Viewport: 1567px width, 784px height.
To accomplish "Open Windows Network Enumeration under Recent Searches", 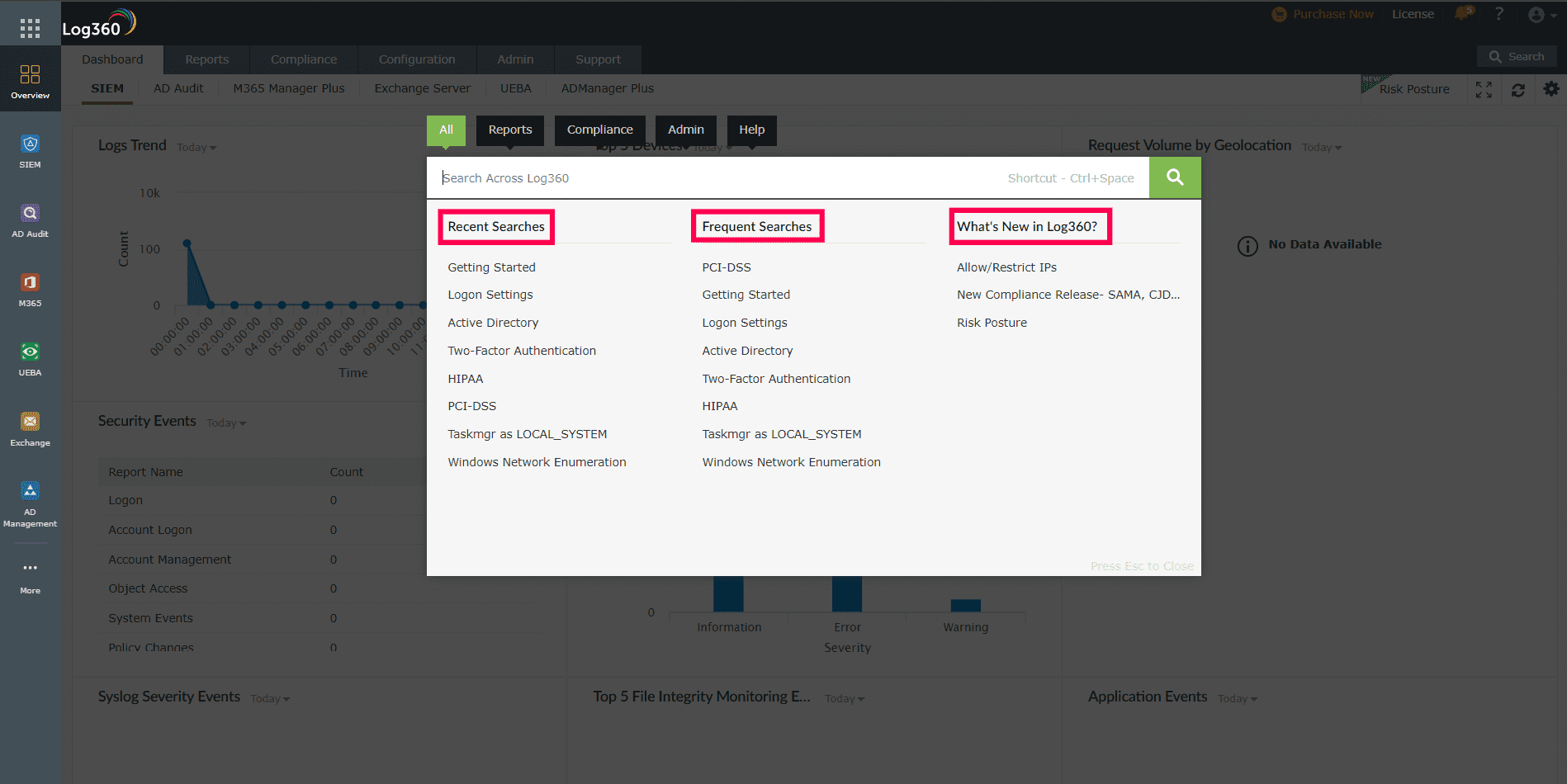I will coord(537,462).
